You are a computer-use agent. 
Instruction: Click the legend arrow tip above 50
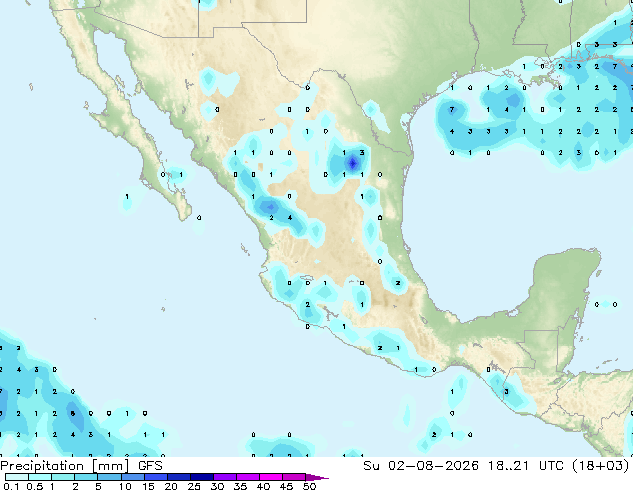click(317, 477)
